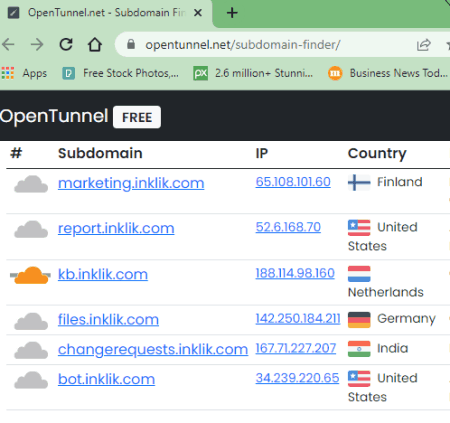
Task: Click the Germany flag icon
Action: (359, 320)
